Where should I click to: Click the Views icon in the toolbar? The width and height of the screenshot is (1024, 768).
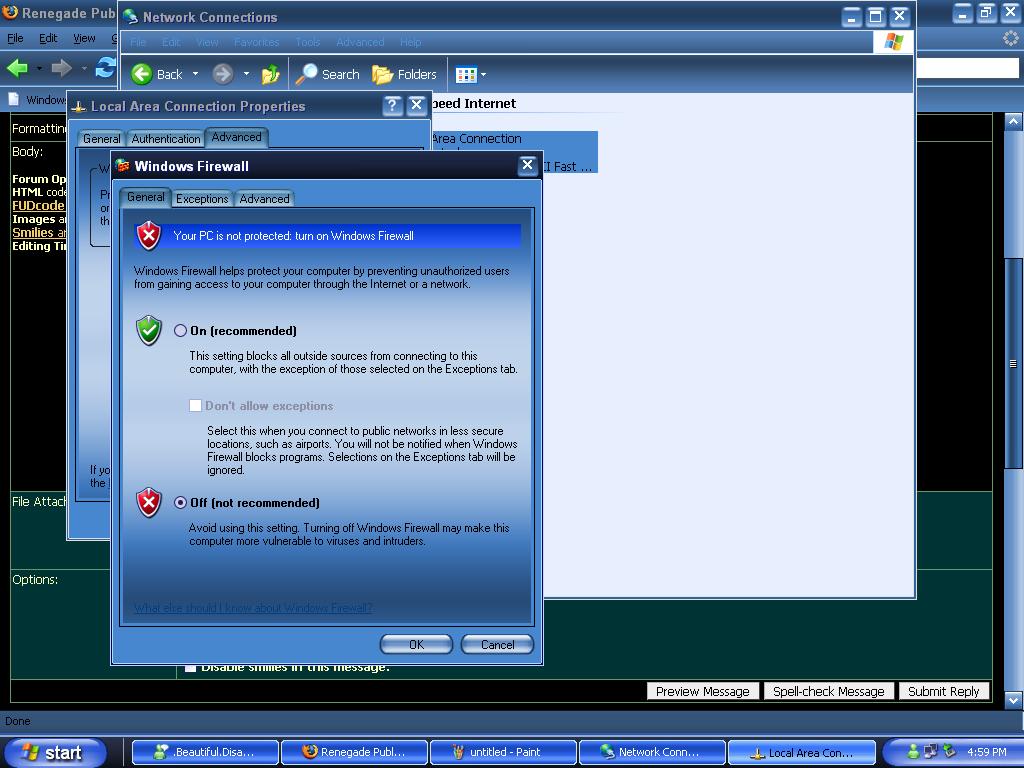tap(465, 74)
